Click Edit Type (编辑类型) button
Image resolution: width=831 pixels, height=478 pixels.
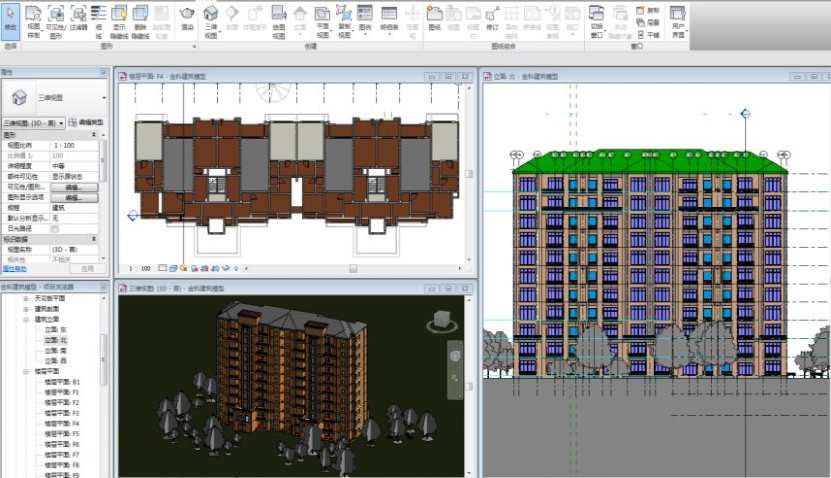tap(86, 122)
